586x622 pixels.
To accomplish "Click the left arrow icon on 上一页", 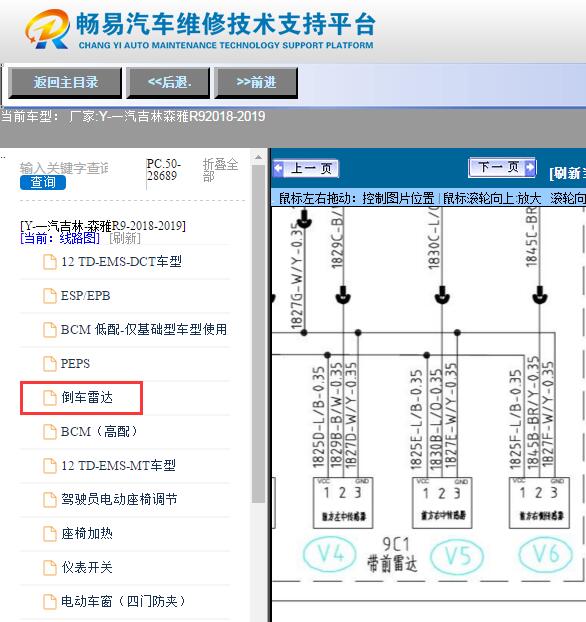I will tap(279, 168).
